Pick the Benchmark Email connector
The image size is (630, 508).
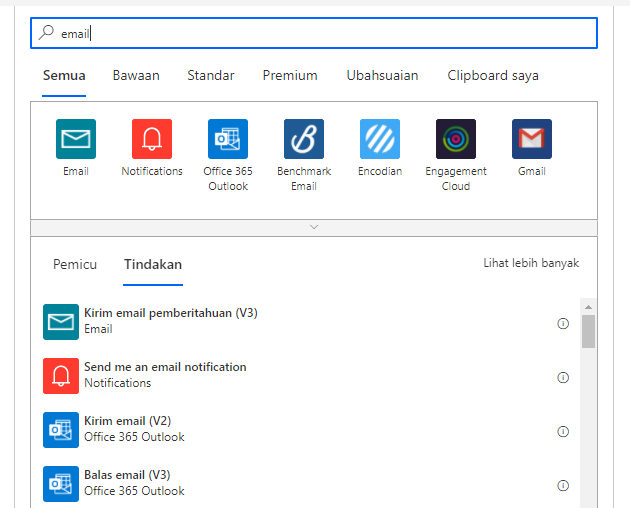point(304,139)
